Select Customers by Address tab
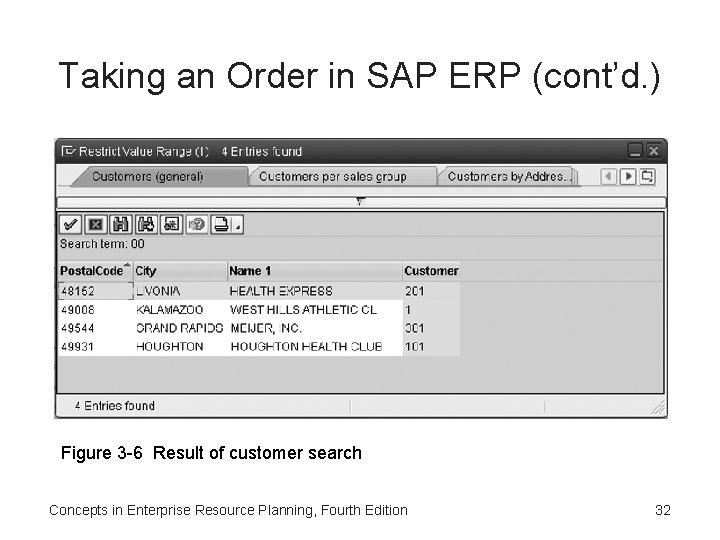720x540 pixels. point(506,177)
